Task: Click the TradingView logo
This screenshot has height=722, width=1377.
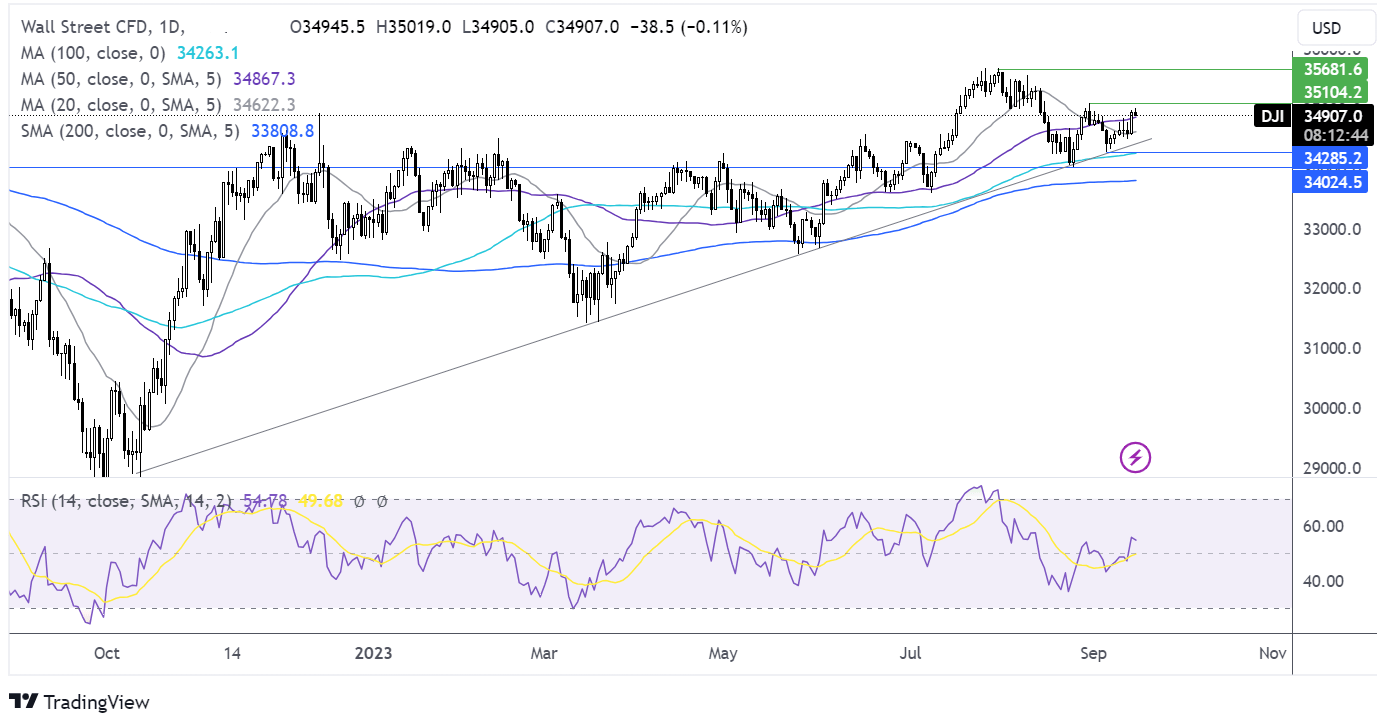Action: point(79,702)
